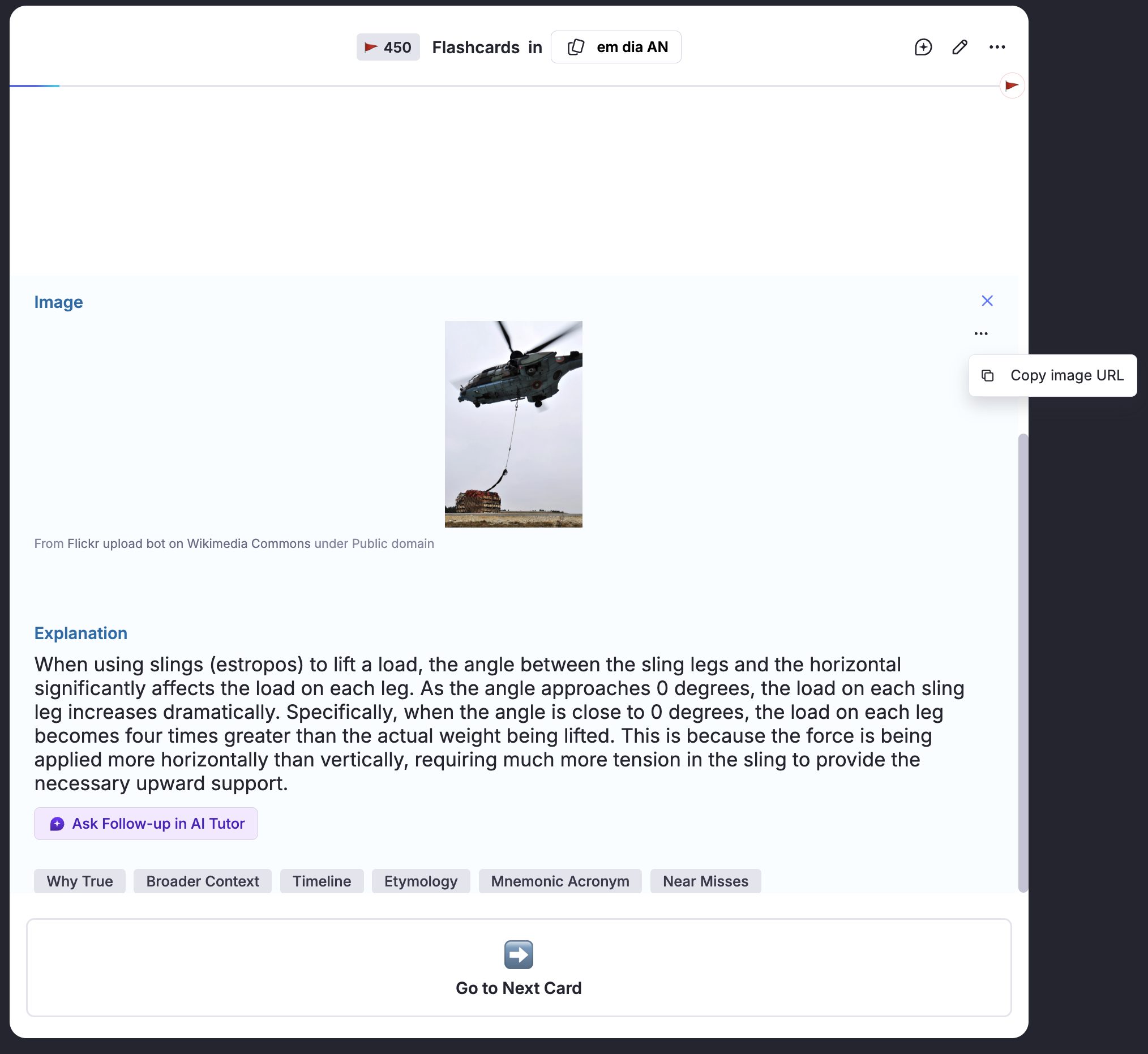Image resolution: width=1148 pixels, height=1054 pixels.
Task: Open the Wikimedia Commons link
Action: tap(249, 543)
